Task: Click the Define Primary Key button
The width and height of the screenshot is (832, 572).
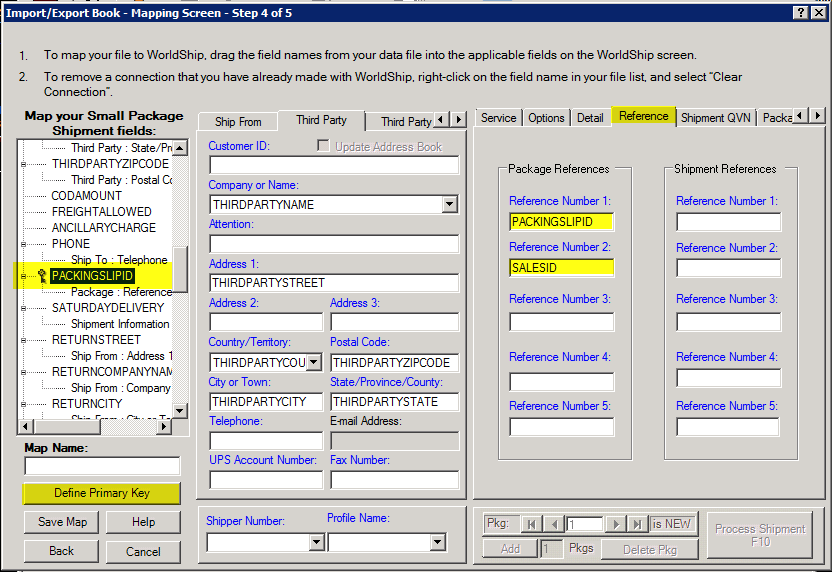Action: [102, 493]
